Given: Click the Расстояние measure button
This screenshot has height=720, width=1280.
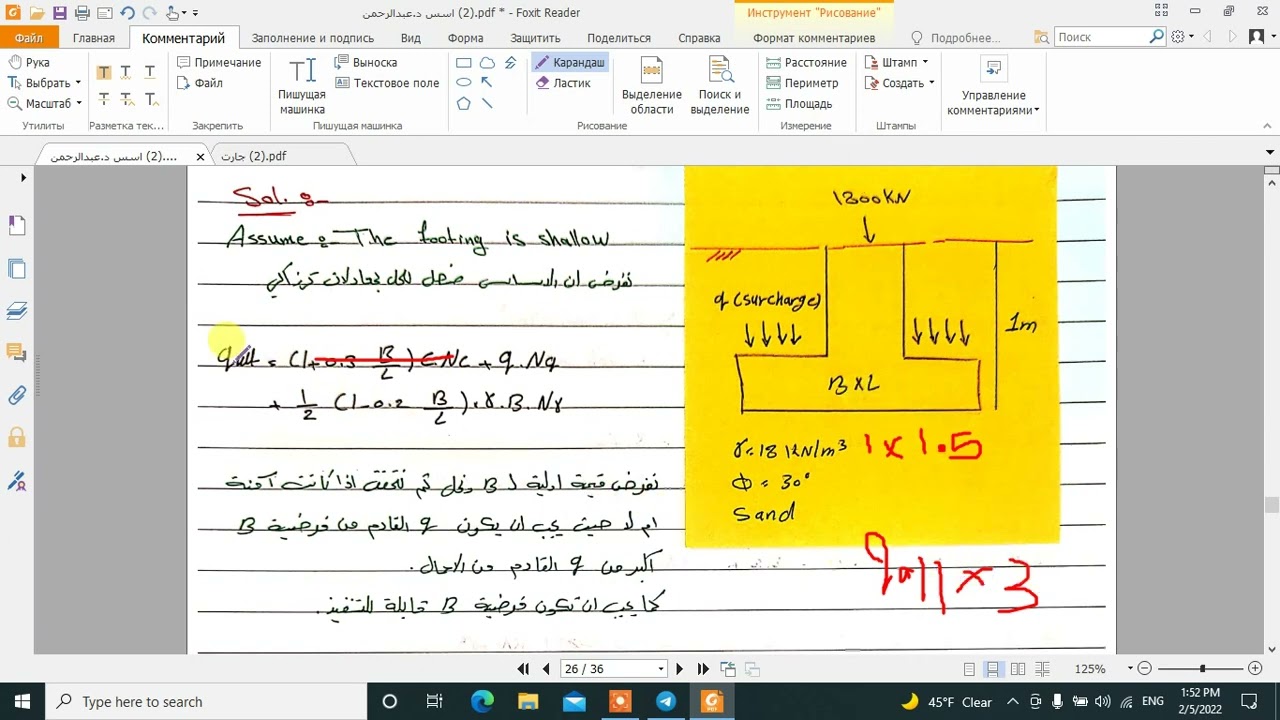Looking at the screenshot, I should 807,62.
